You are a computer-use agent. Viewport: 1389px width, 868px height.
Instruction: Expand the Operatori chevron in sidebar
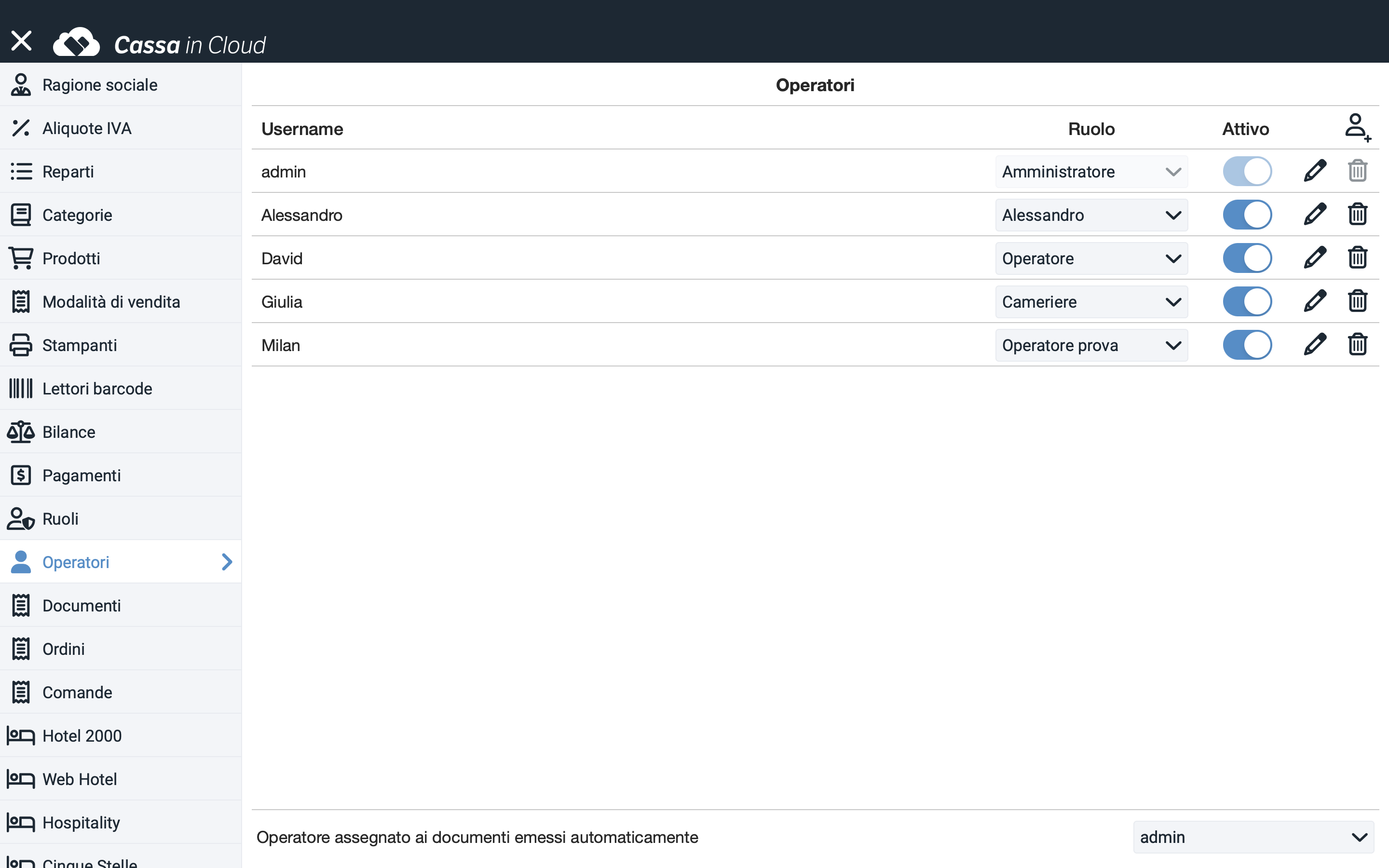[227, 561]
